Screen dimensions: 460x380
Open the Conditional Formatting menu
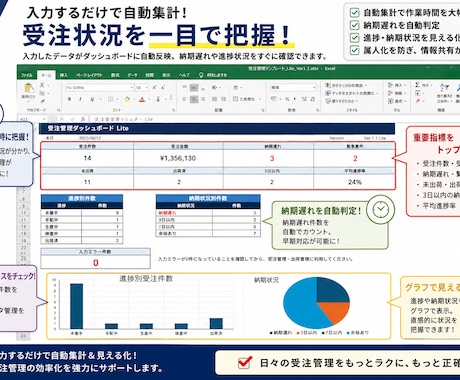pyautogui.click(x=346, y=86)
